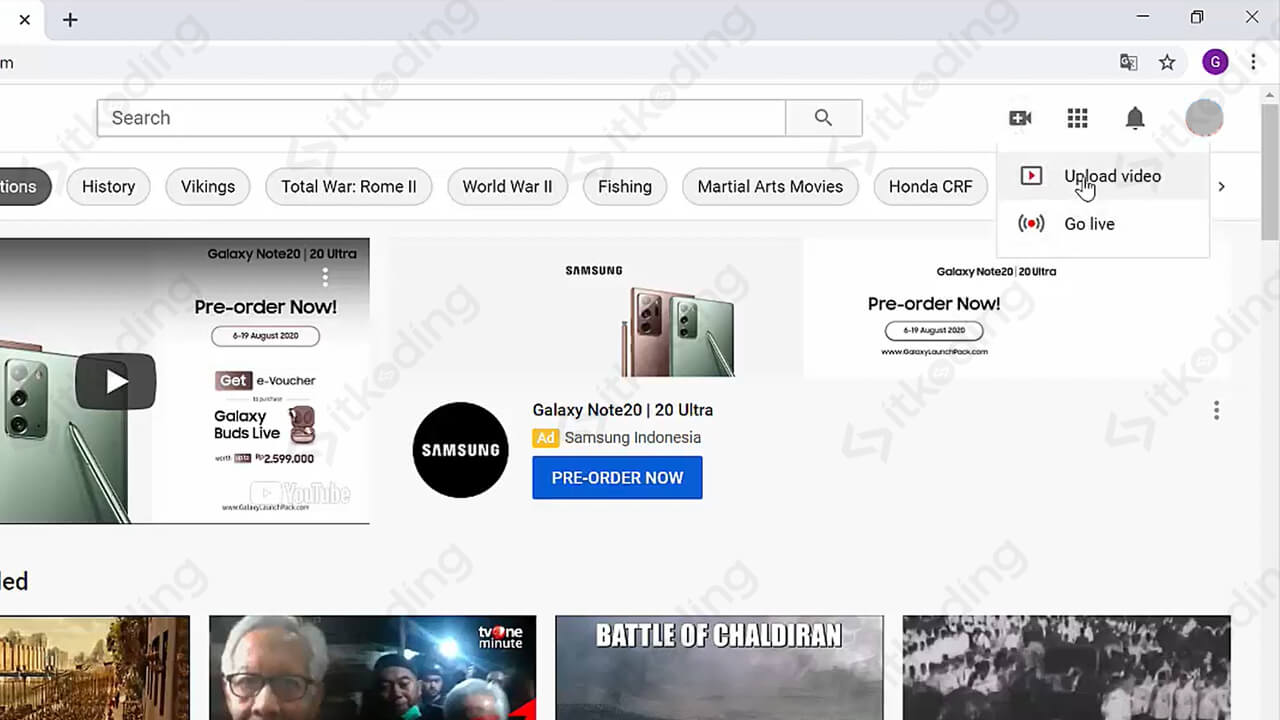The image size is (1280, 720).
Task: Open the Battle of Chaldiran video thumbnail
Action: click(719, 667)
